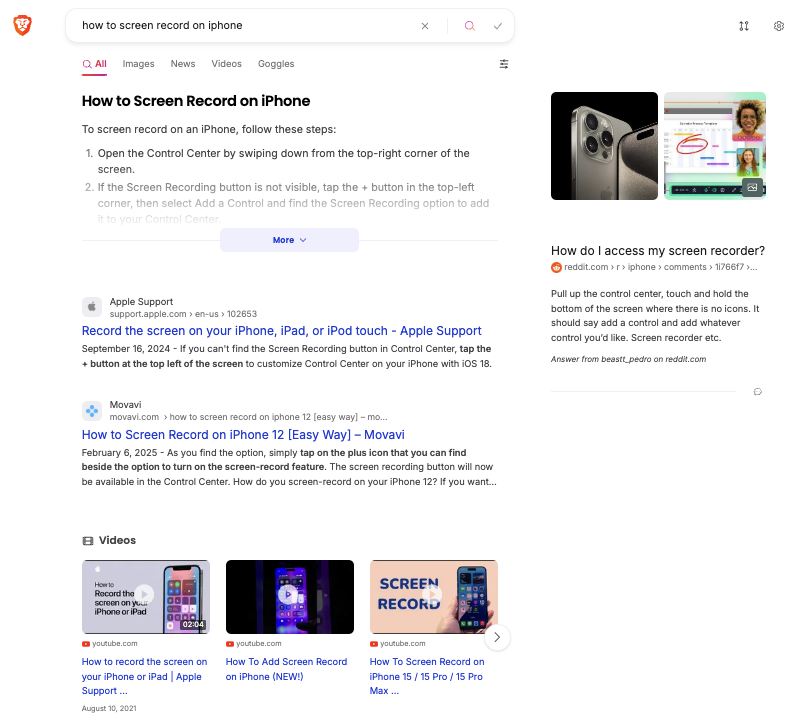Click the up-down arrows icon beside settings
The height and width of the screenshot is (723, 800).
pos(744,26)
